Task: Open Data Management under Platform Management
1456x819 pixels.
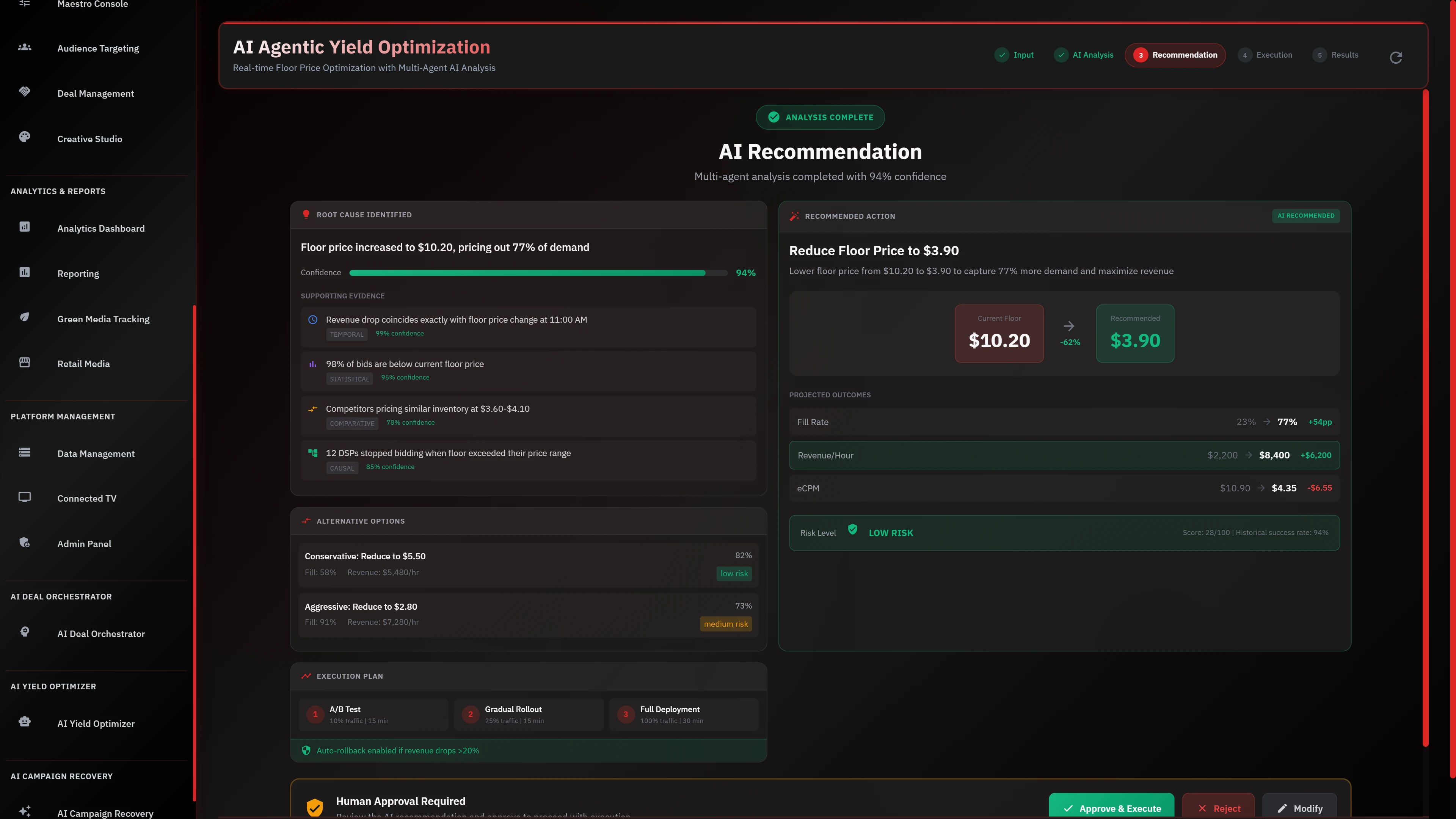Action: coord(96,453)
